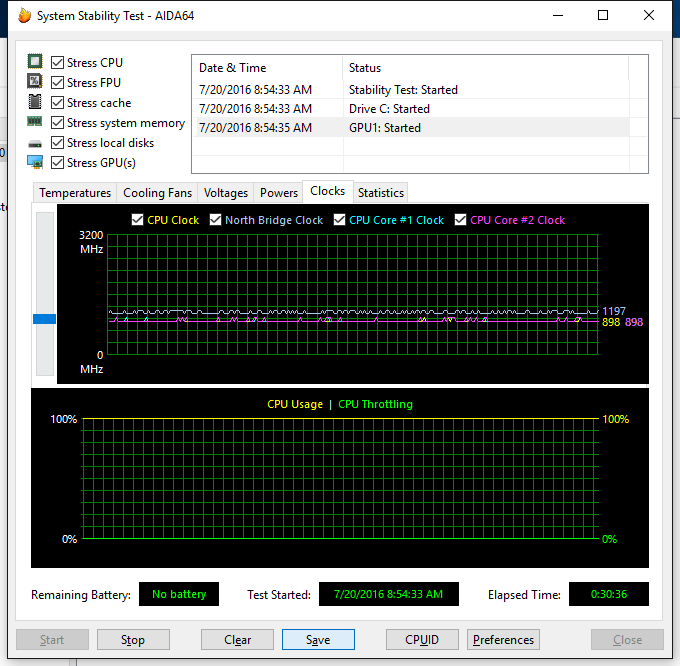Click the 'No battery' remaining battery field
The height and width of the screenshot is (666, 680).
(x=179, y=594)
